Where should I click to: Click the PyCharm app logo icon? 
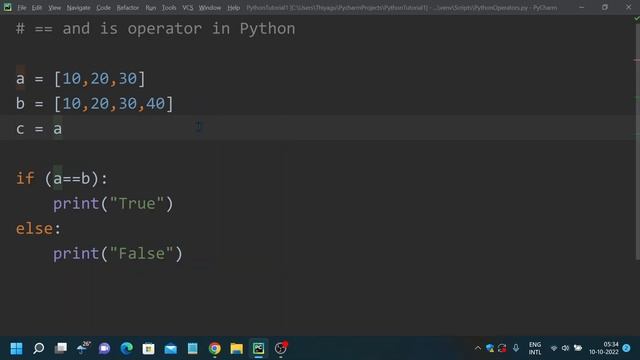pos(7,7)
